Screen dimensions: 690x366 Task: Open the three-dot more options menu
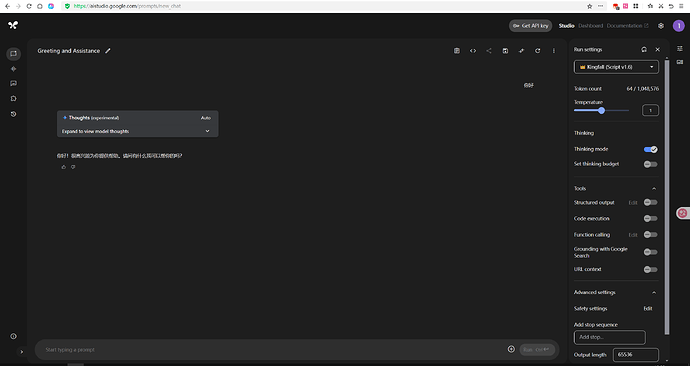(x=554, y=51)
